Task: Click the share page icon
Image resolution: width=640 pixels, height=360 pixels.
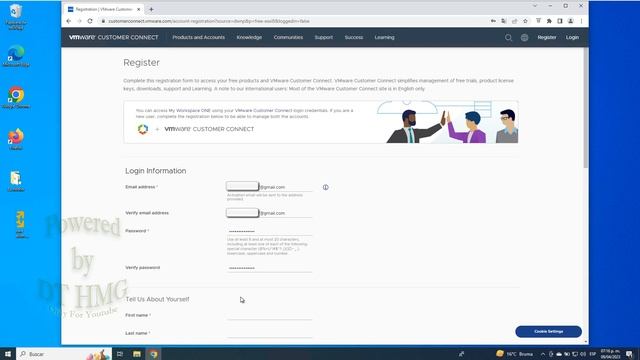Action: [514, 21]
